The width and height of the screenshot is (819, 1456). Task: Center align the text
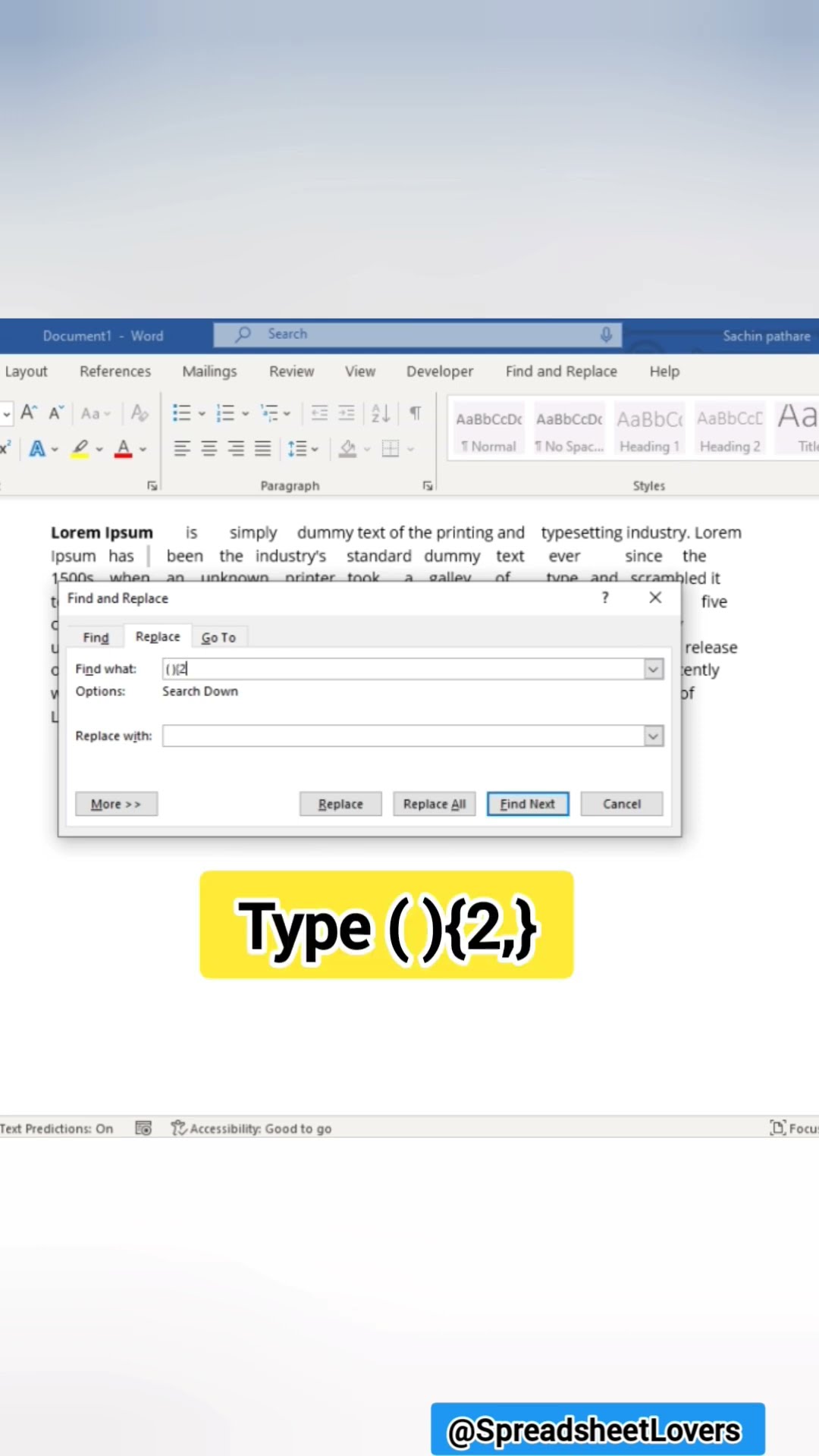(x=209, y=449)
